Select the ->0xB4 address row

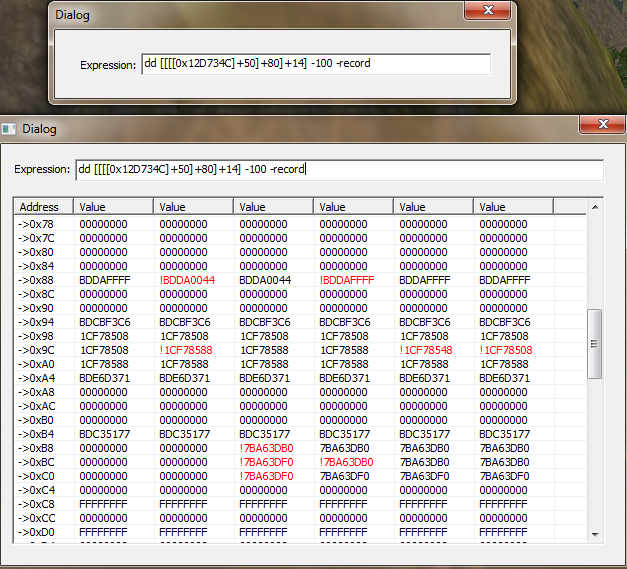(36, 435)
